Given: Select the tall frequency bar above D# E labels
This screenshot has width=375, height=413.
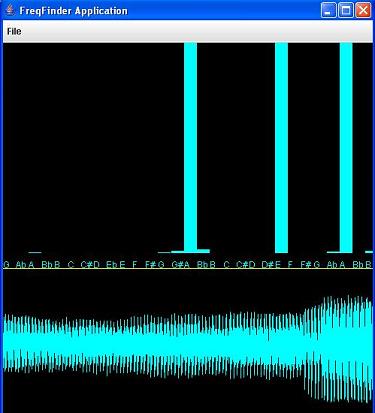Looking at the screenshot, I should point(281,147).
